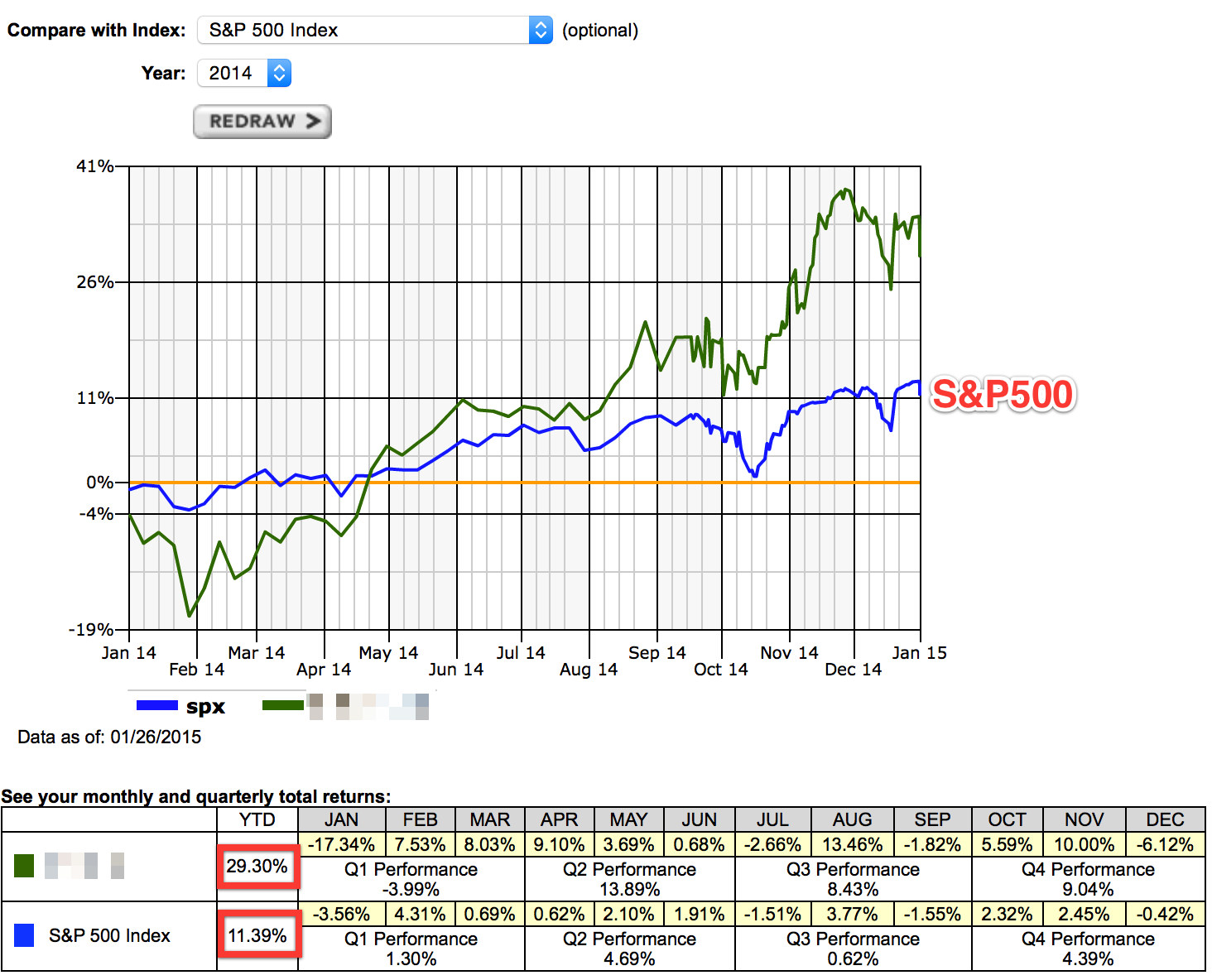This screenshot has width=1212, height=980.
Task: Click the S&P 500 Index row label
Action: click(x=109, y=935)
